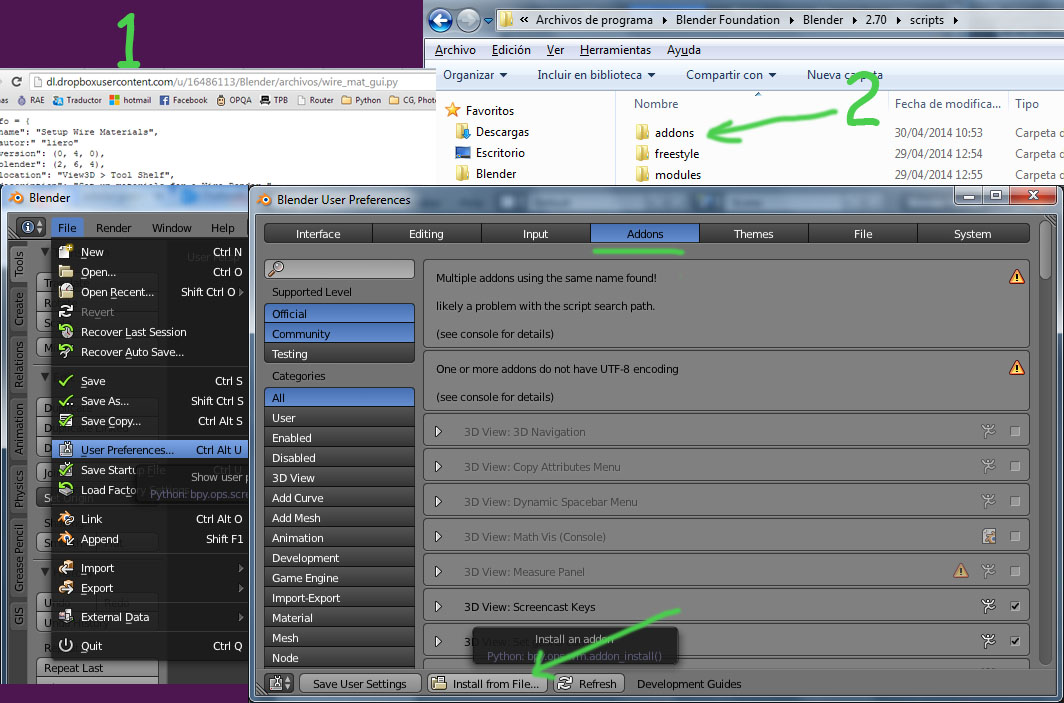Image resolution: width=1064 pixels, height=703 pixels.
Task: Click the Recover Auto Save icon
Action: [66, 352]
